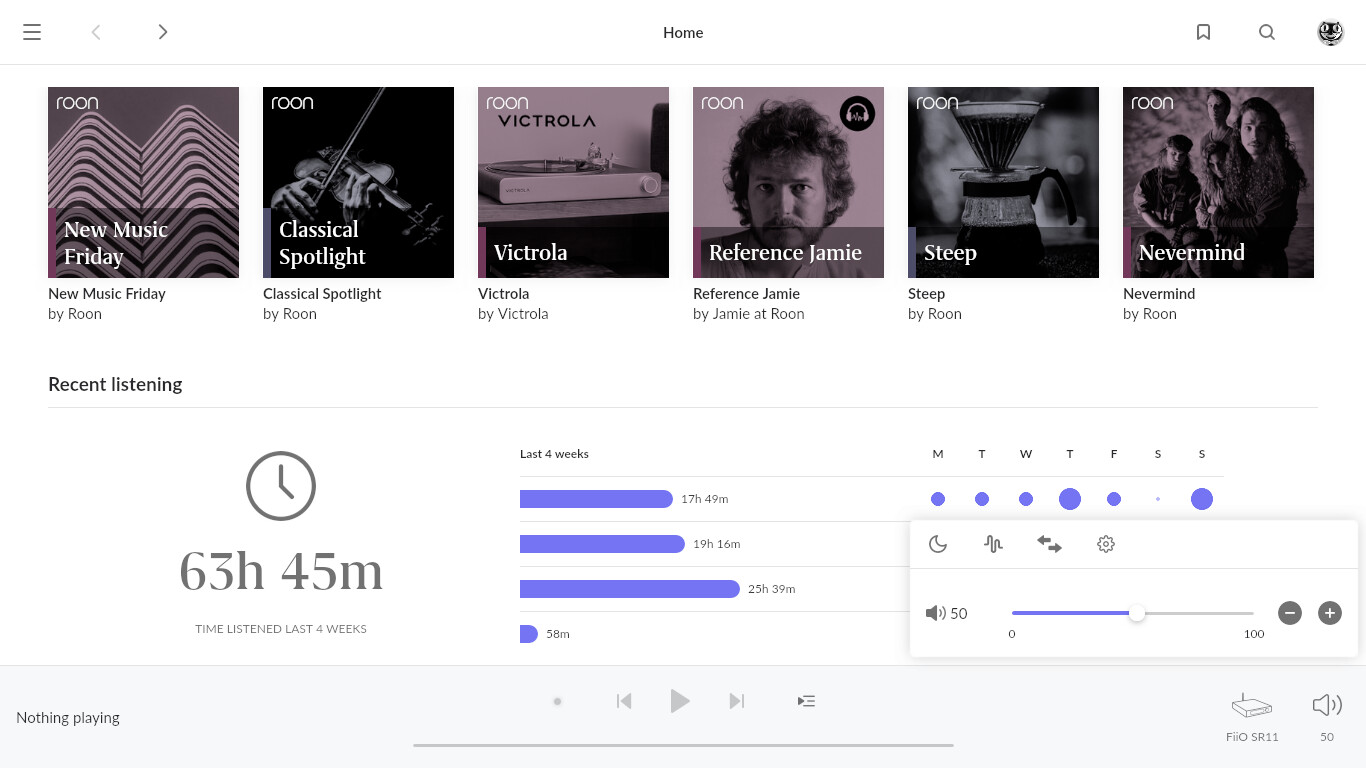Image resolution: width=1366 pixels, height=768 pixels.
Task: Open Reference Jamie playlist cover
Action: coord(788,182)
